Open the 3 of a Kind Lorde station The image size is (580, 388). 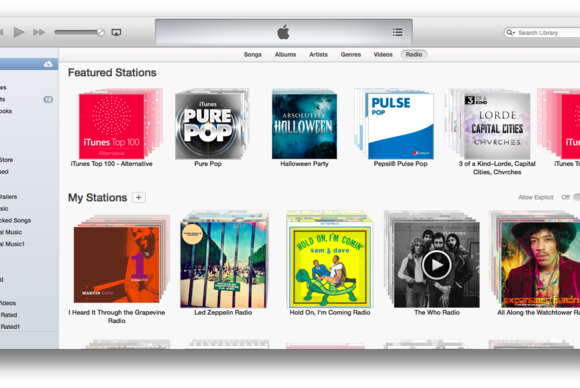pyautogui.click(x=497, y=126)
